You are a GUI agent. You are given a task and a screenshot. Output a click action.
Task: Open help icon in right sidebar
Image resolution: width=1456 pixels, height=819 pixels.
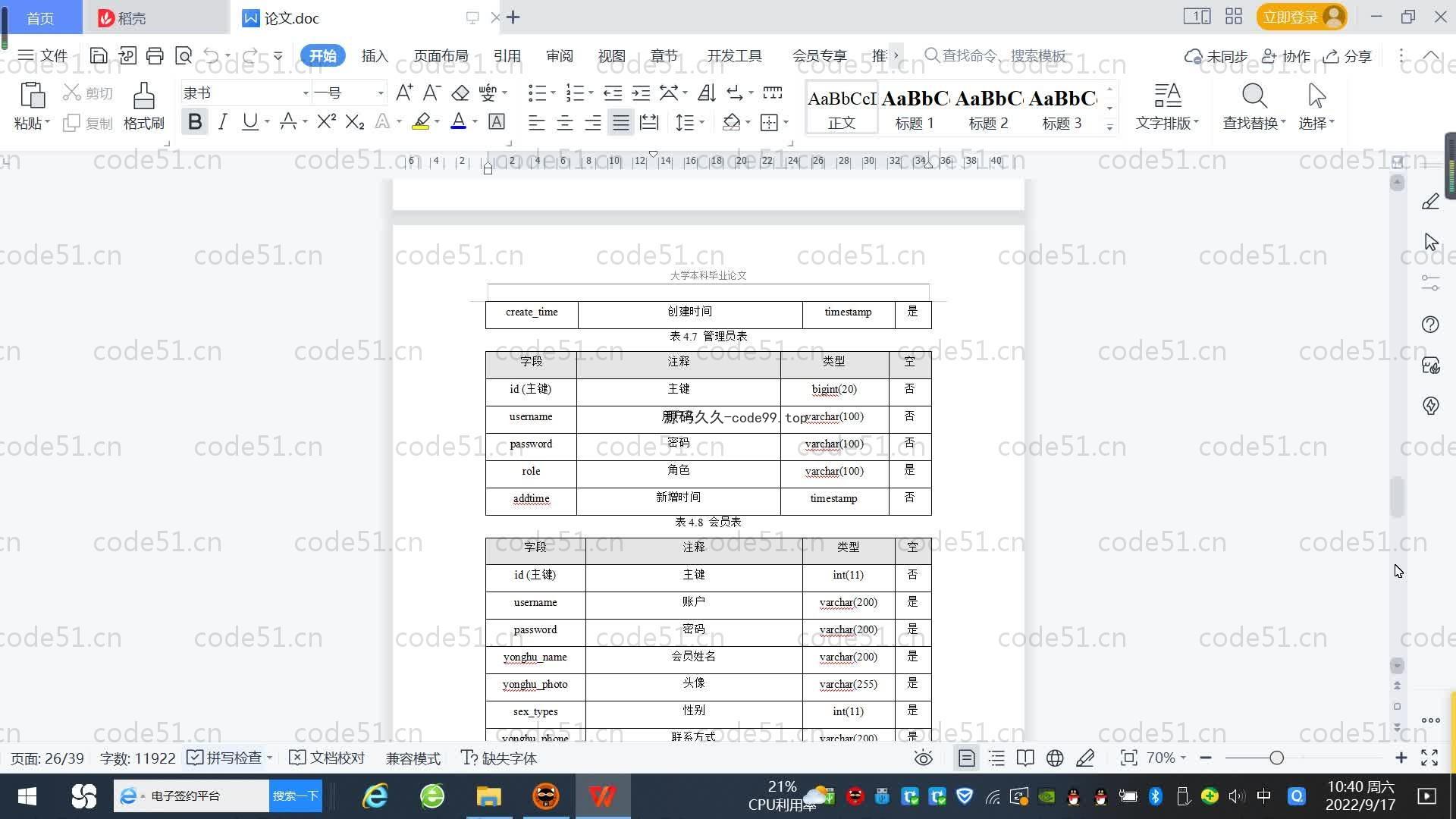coord(1430,325)
